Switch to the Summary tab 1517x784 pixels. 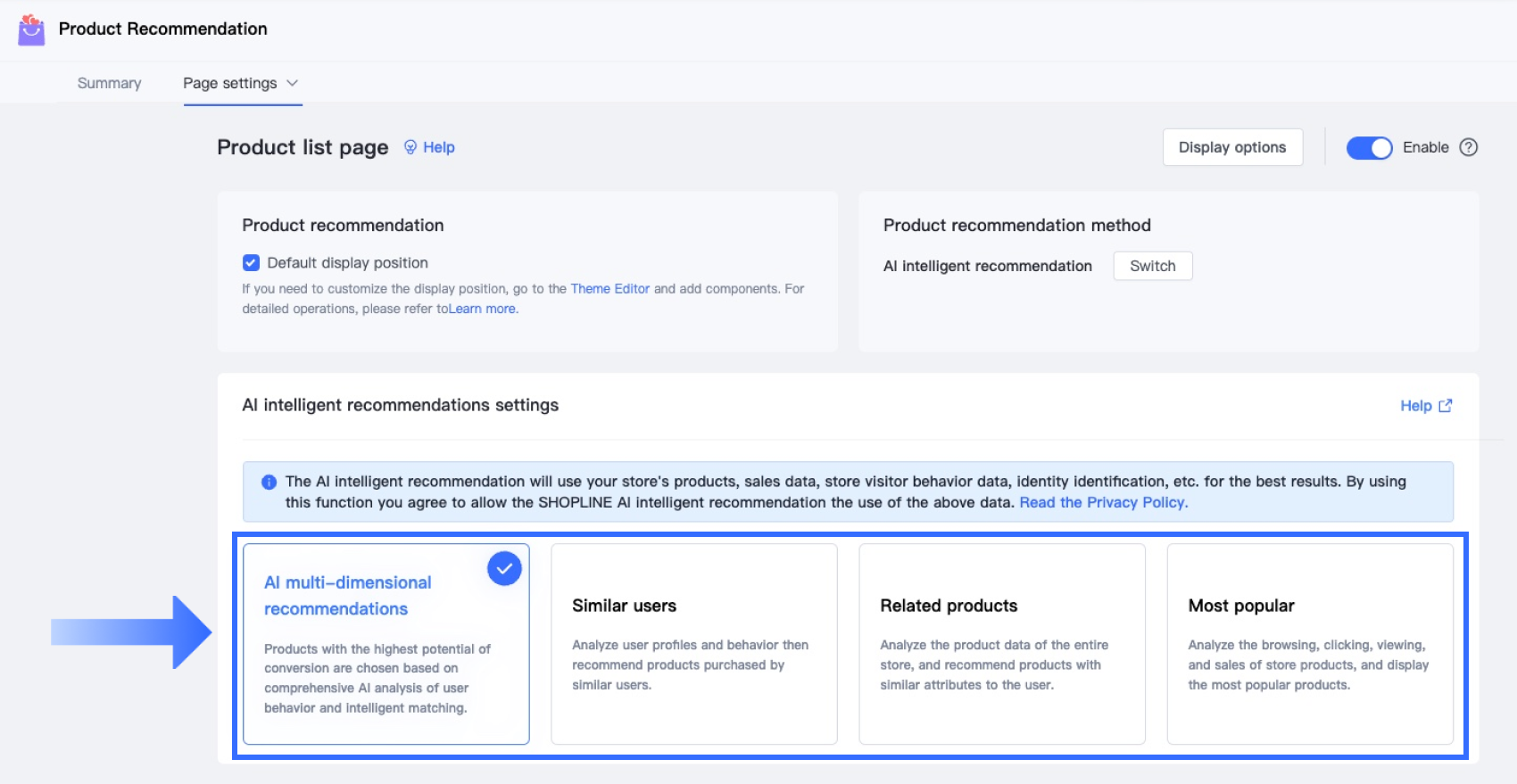(x=109, y=83)
